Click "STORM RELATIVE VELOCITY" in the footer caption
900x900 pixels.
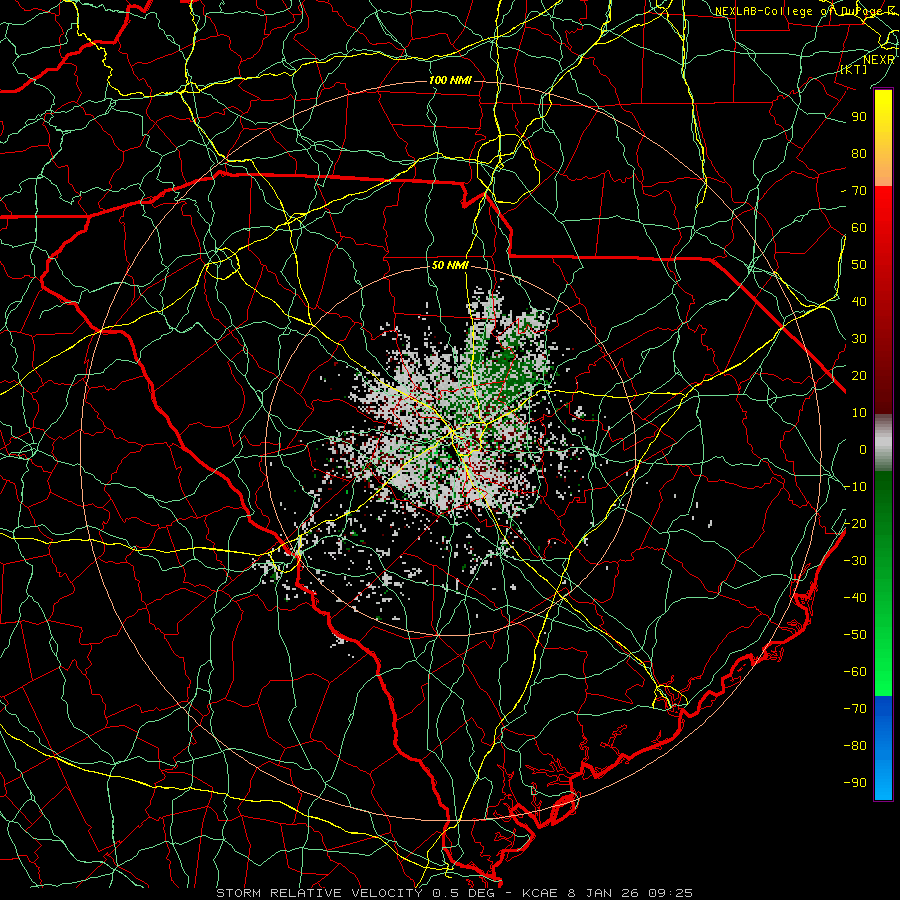pos(319,893)
